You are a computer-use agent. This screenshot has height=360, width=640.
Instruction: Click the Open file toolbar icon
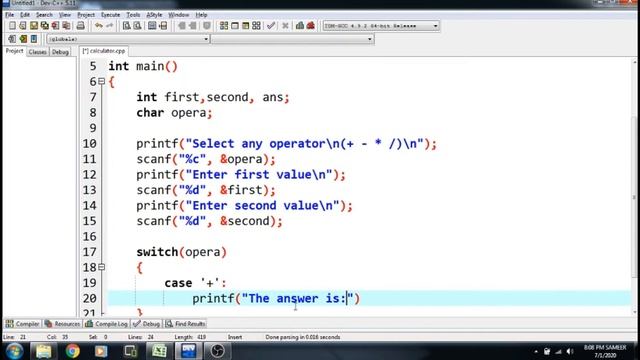(23, 26)
